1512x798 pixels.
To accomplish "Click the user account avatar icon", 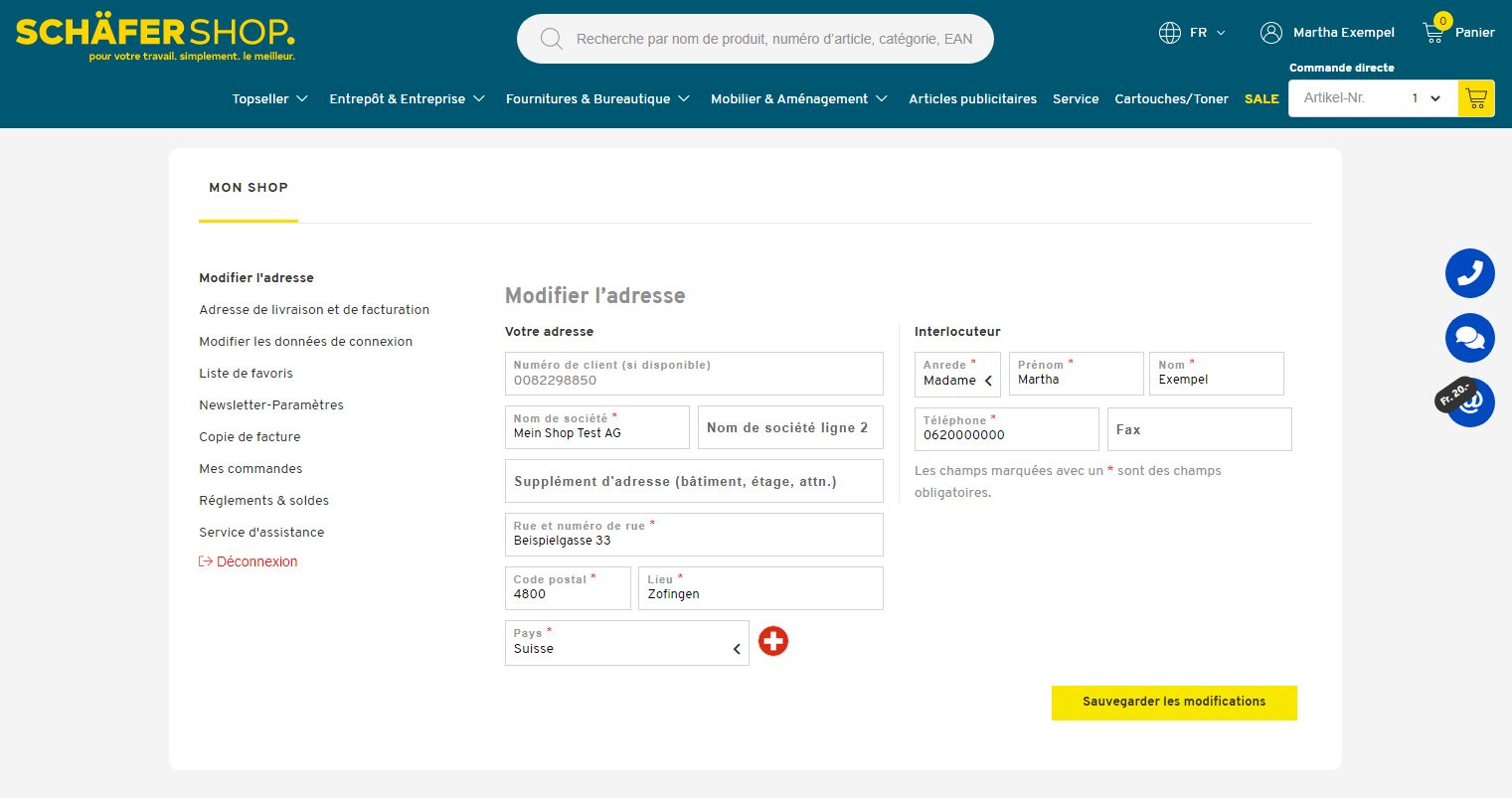I will coord(1271,33).
